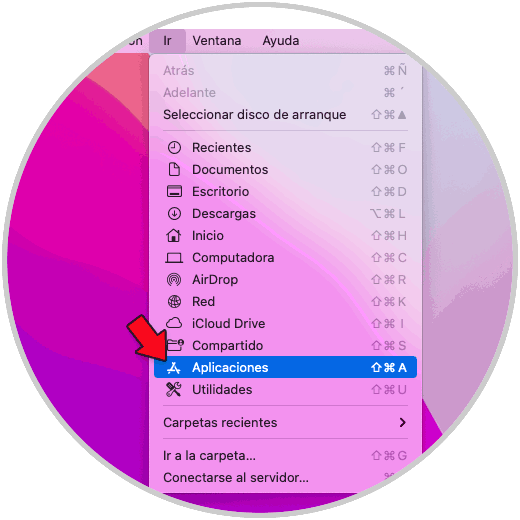Expand the Carpetas recientes submenu chevron

[x=403, y=423]
